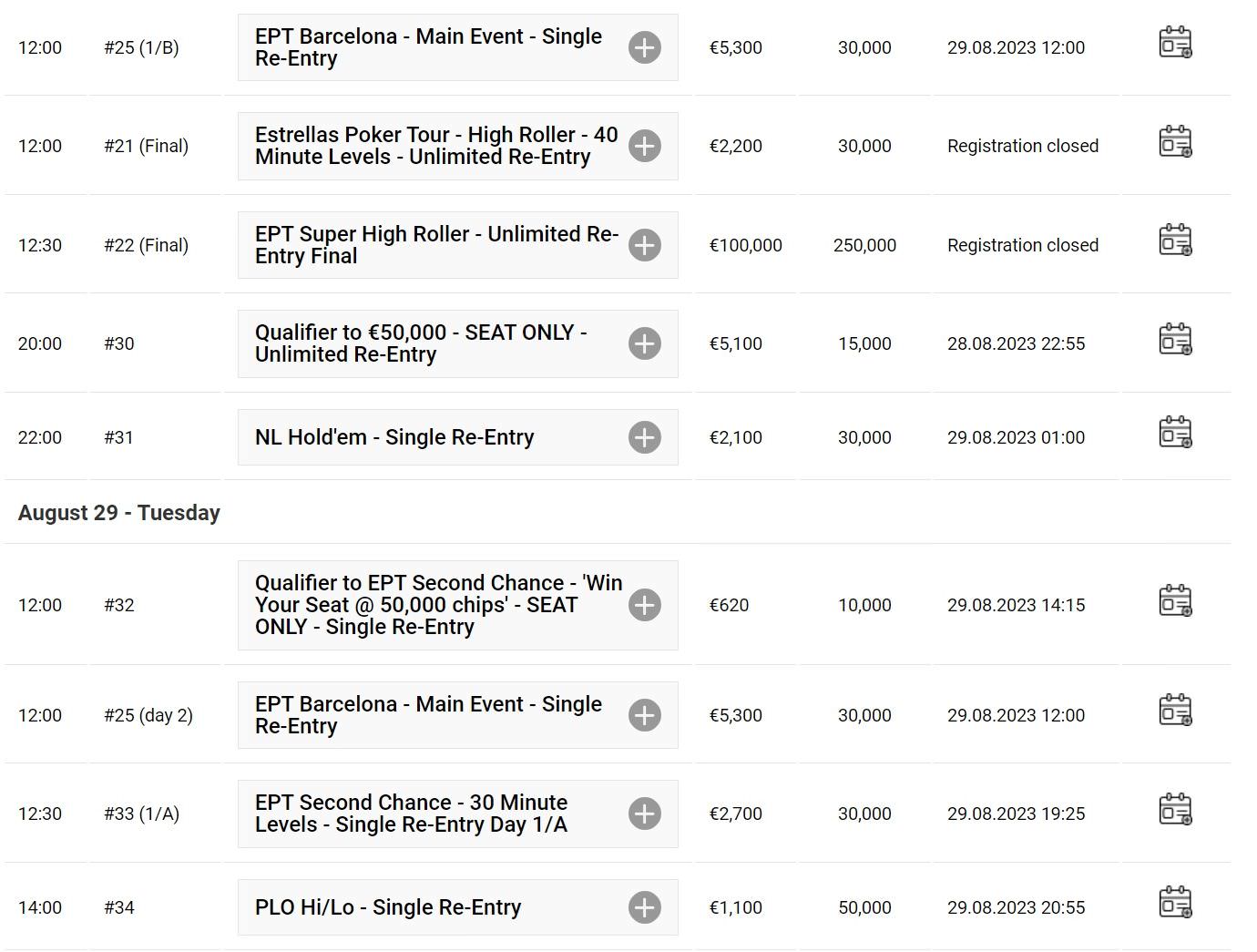Add NL Hold'em #31 to calendar
This screenshot has height=952, width=1257.
[1175, 433]
